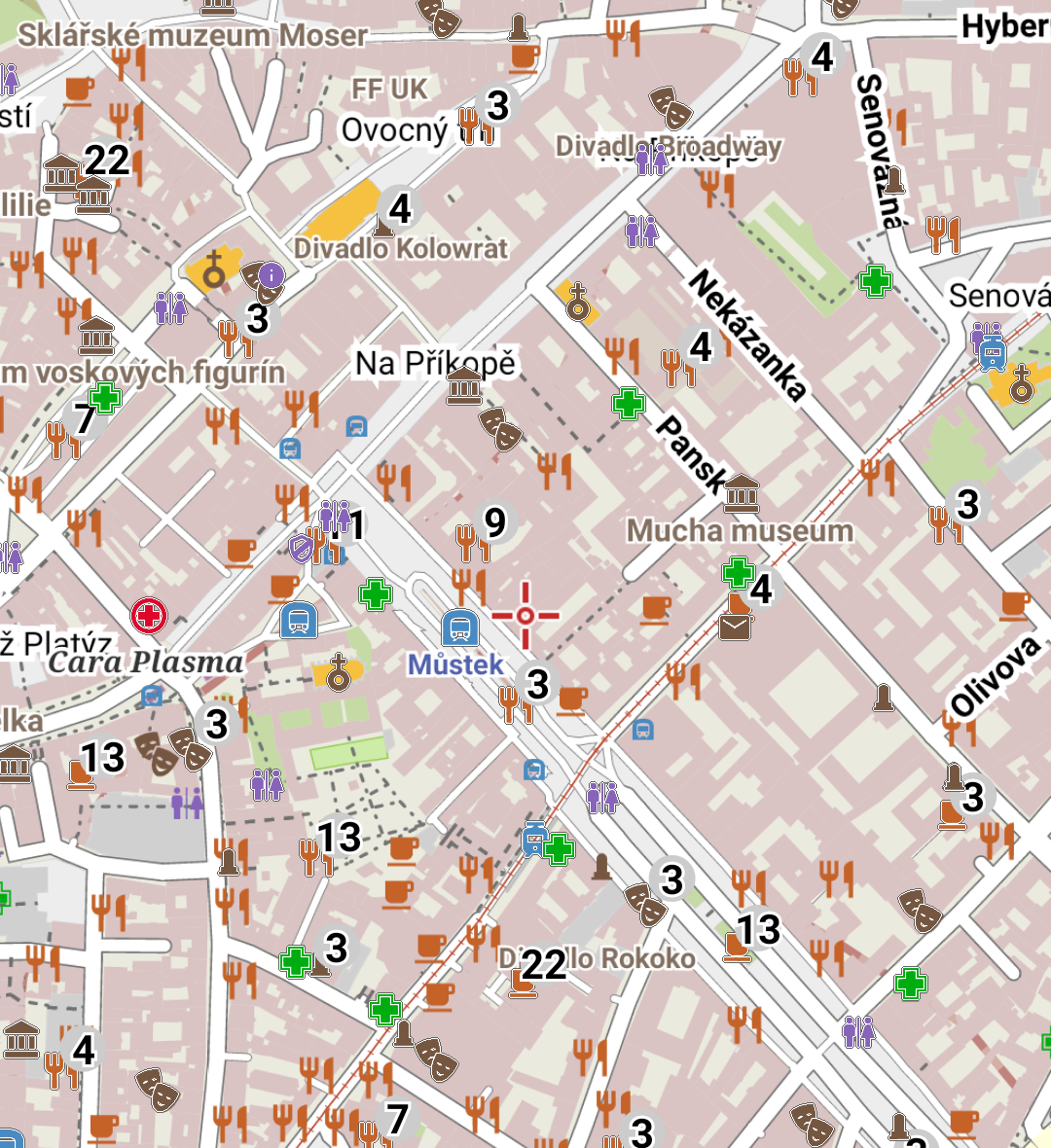
Task: Expand the museum cluster numbered 22
Action: (106, 161)
